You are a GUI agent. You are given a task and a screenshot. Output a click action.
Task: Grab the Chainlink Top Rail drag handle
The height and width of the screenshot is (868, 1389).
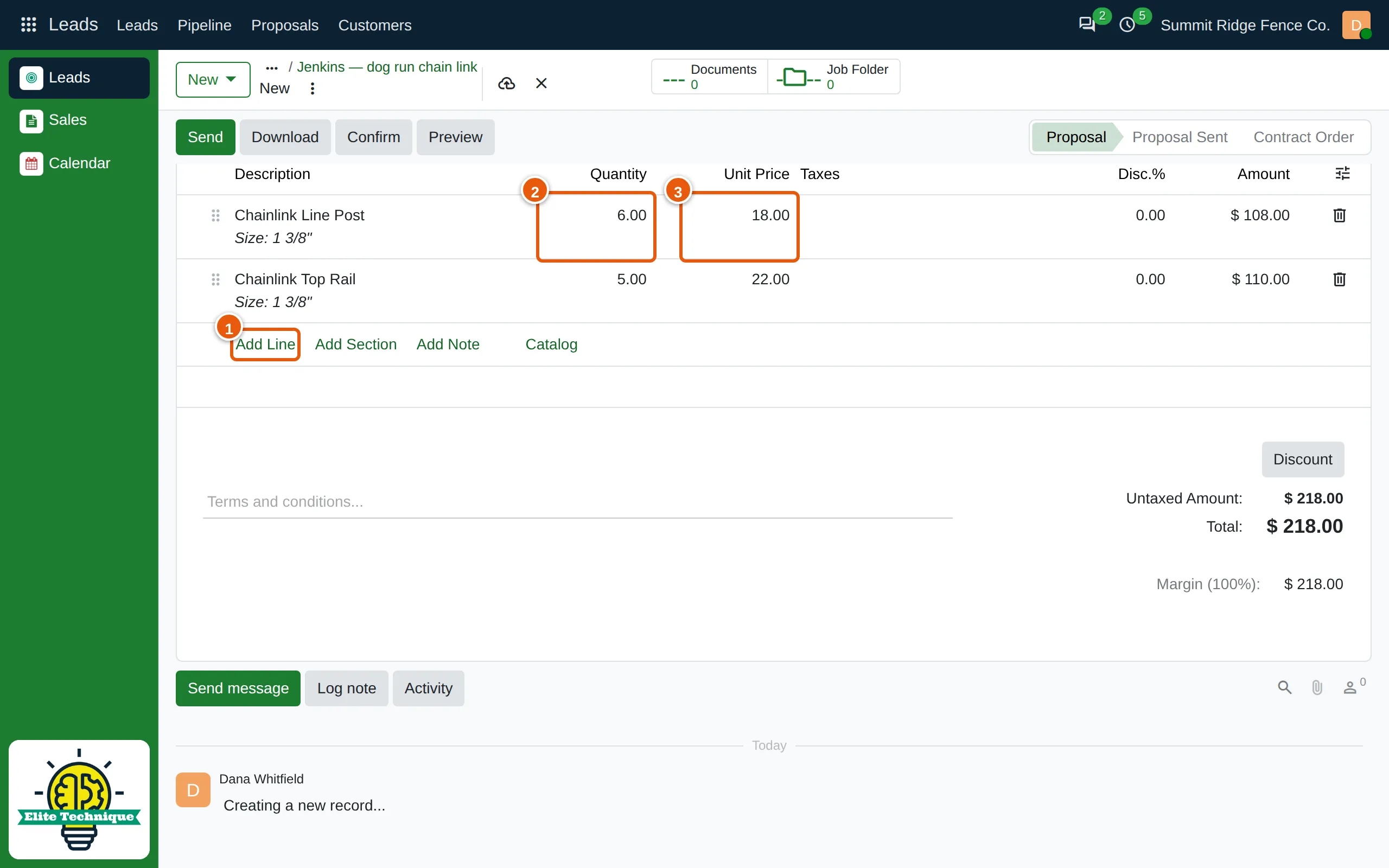point(216,279)
